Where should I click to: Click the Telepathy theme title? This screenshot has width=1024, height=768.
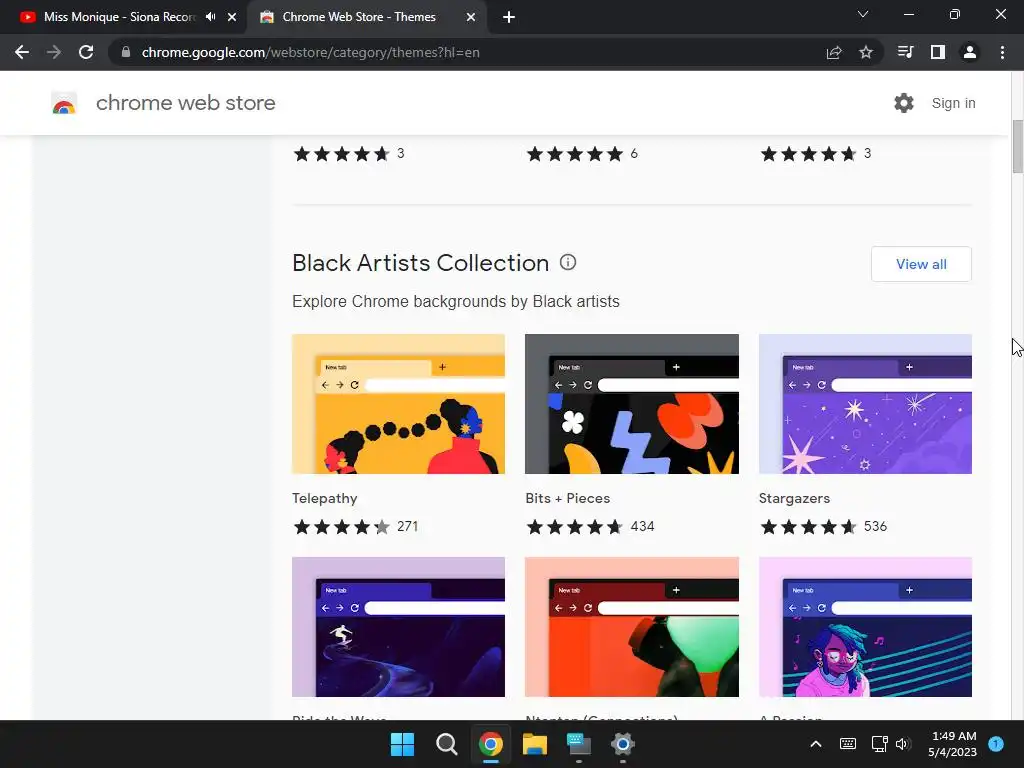click(x=325, y=498)
